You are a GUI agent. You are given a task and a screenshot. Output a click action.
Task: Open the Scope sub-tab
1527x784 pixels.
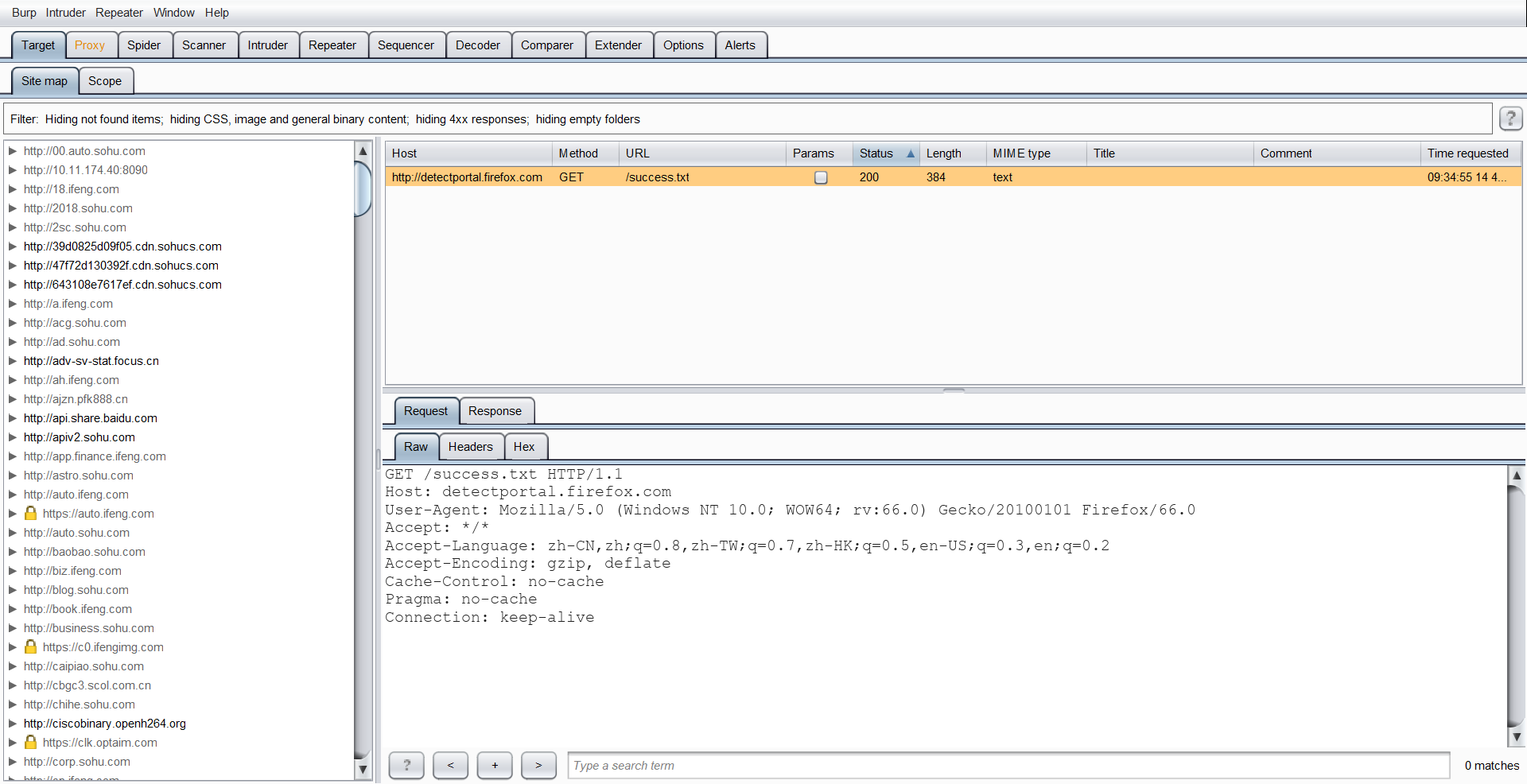click(105, 81)
